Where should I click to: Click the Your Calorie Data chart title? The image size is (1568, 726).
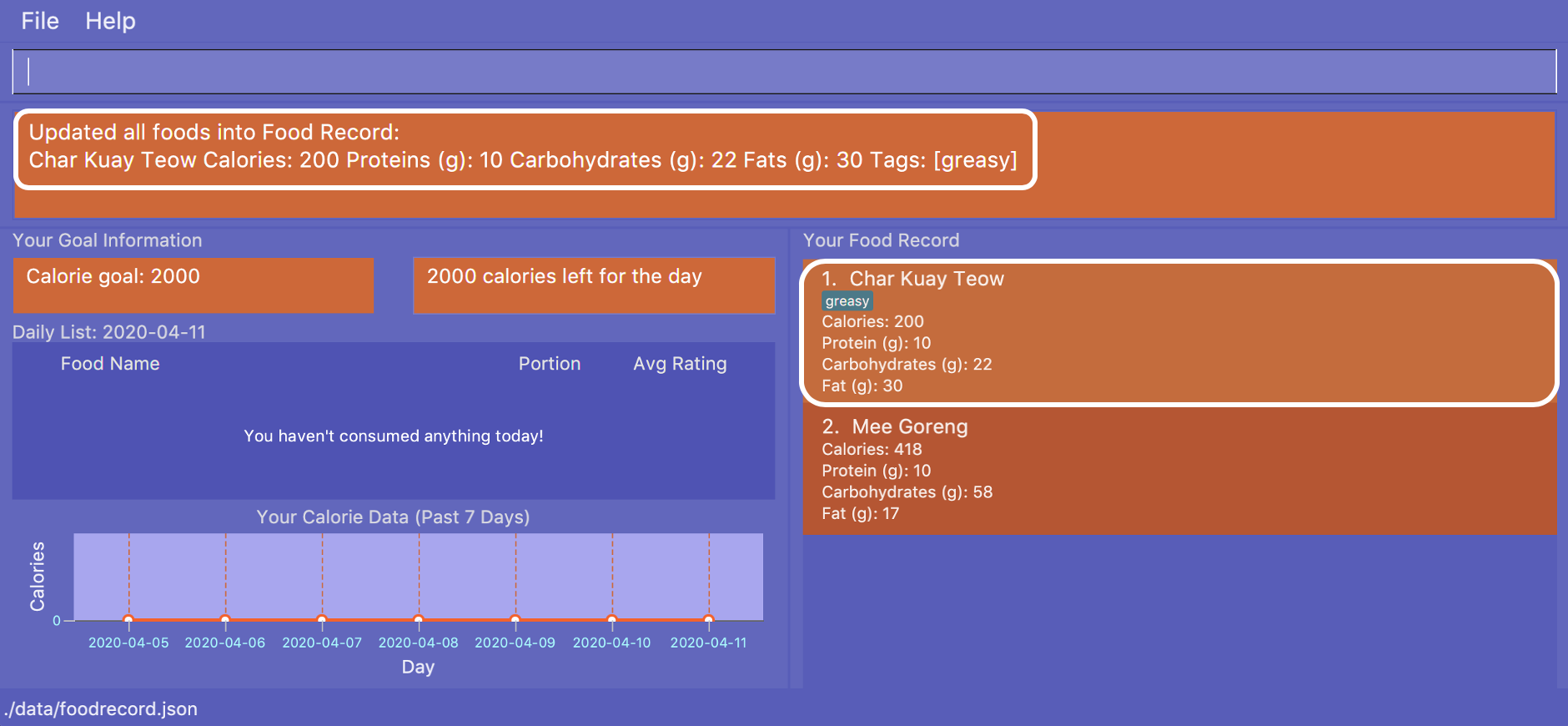click(393, 517)
